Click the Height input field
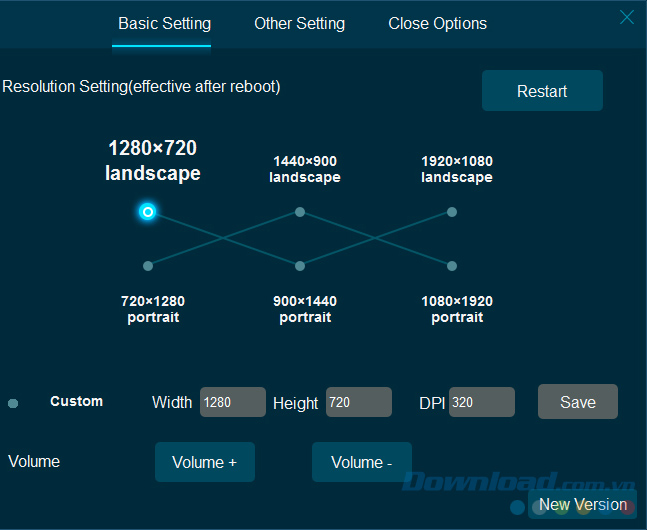This screenshot has width=647, height=530. click(358, 402)
